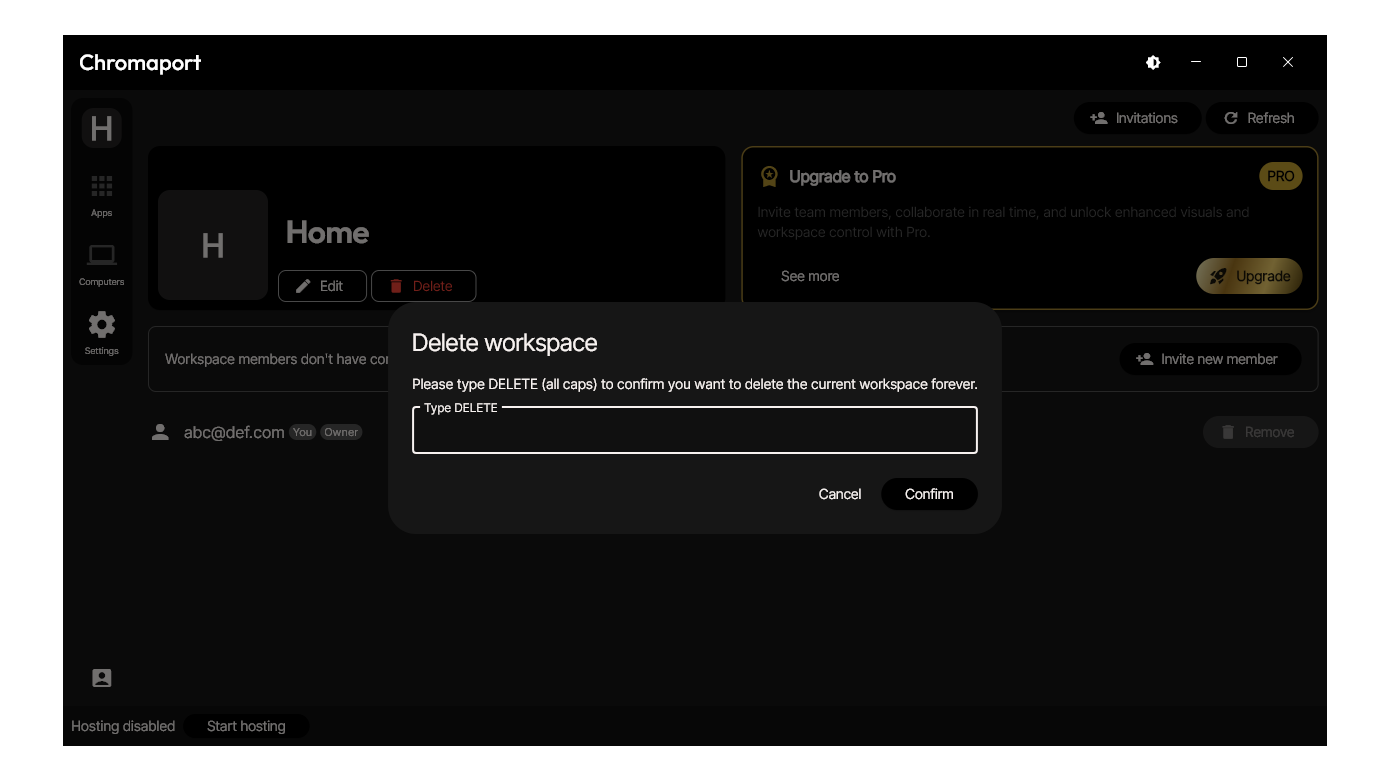Click the red Delete workspace button
The image size is (1390, 782).
423,286
